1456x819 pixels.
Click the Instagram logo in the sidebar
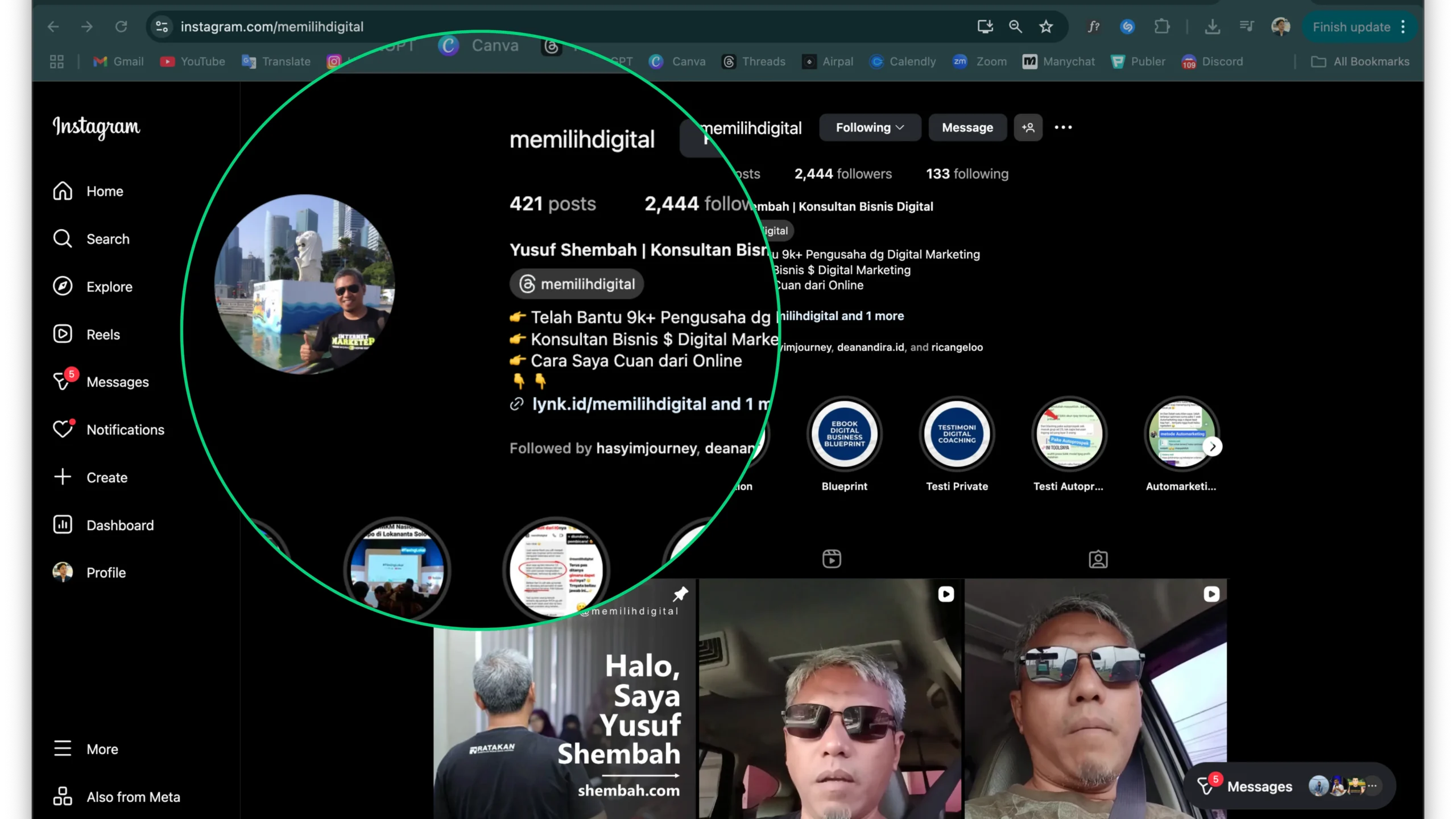pyautogui.click(x=96, y=127)
